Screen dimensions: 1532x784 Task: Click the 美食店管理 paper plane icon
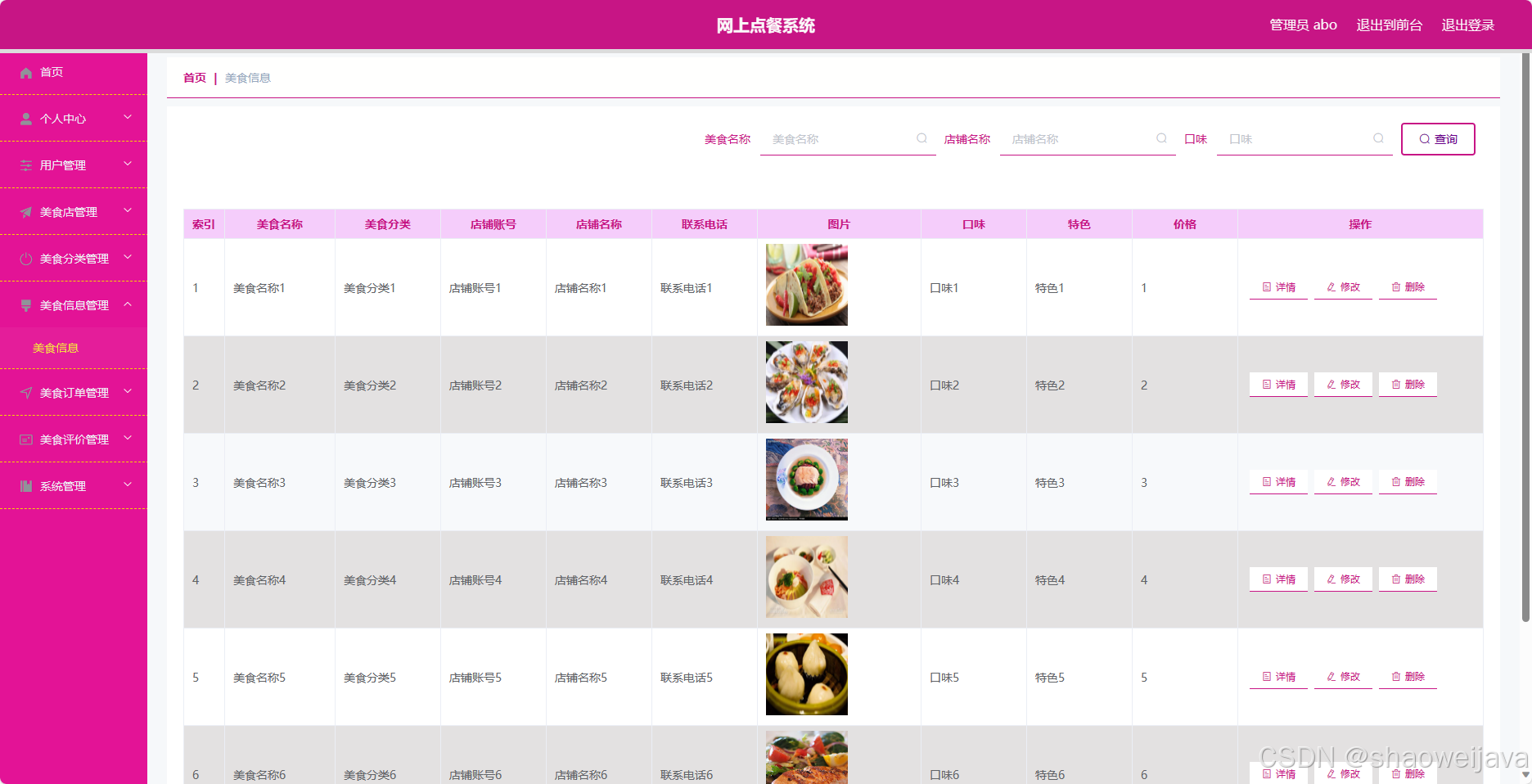(26, 212)
